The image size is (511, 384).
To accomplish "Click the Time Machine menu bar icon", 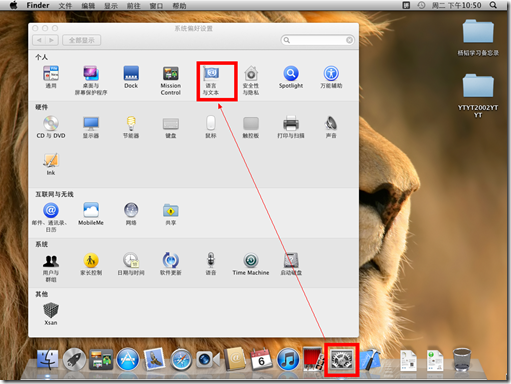I will coord(421,5).
